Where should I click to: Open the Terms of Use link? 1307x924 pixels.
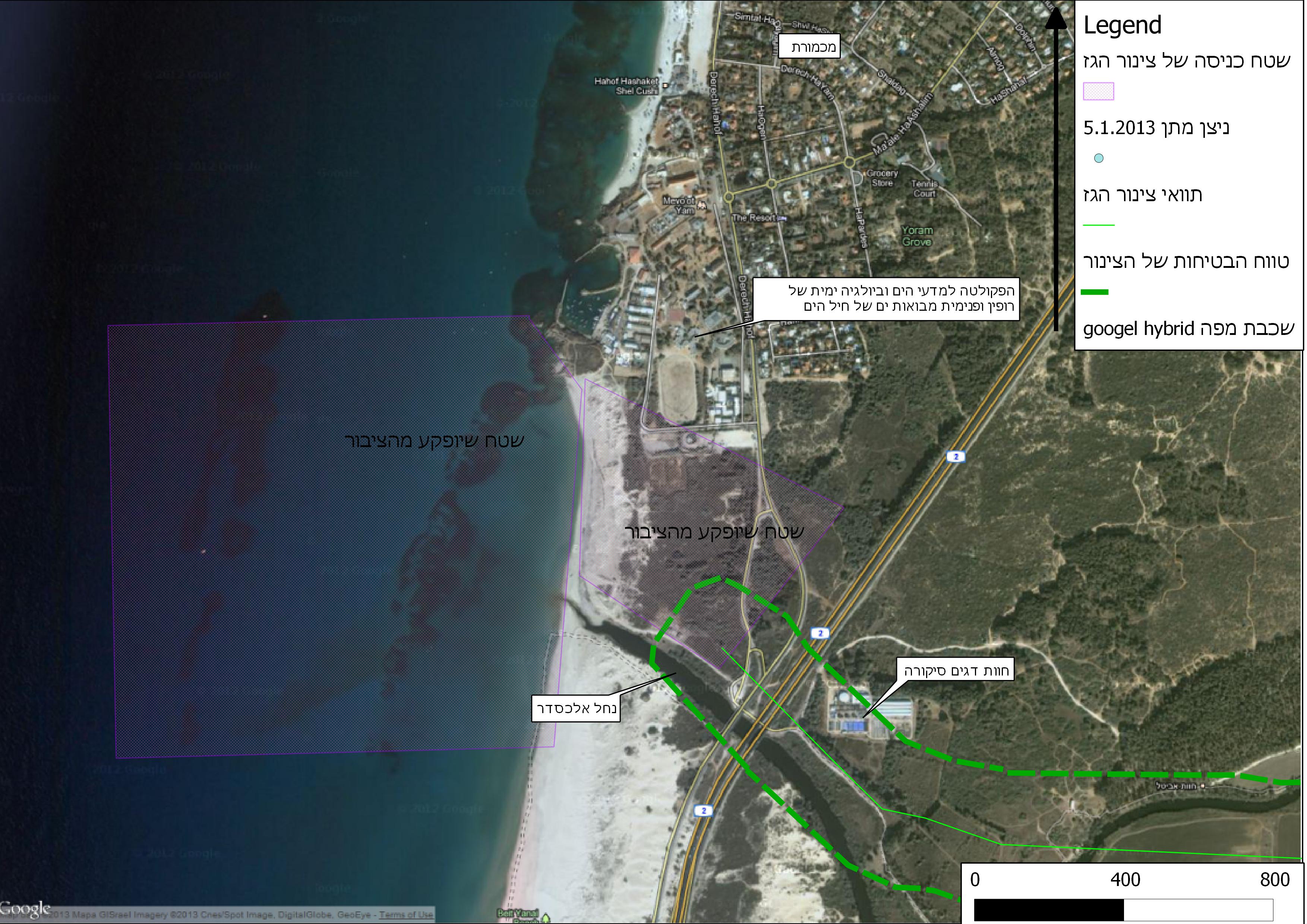point(407,915)
